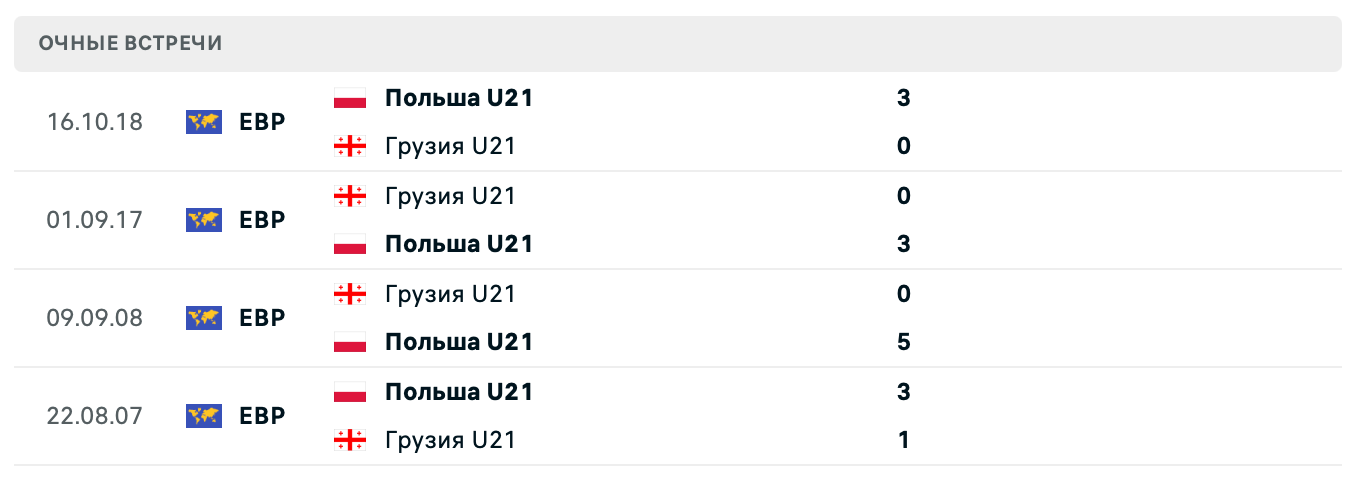Click Georgia flag in 01.09.17 match
1356x482 pixels.
pyautogui.click(x=349, y=196)
